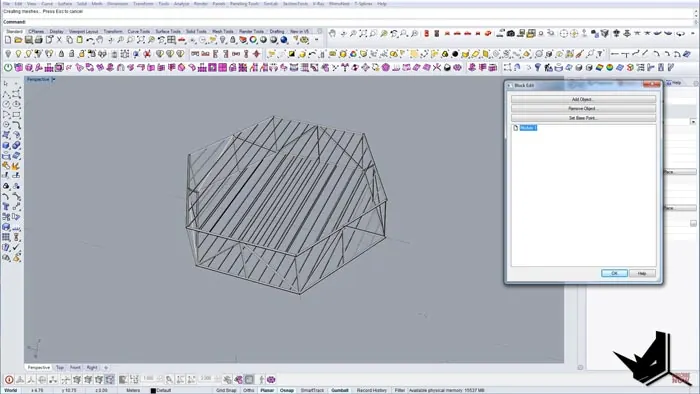This screenshot has width=700, height=394.
Task: Switch to the CPlanes toolbar tab
Action: click(36, 31)
